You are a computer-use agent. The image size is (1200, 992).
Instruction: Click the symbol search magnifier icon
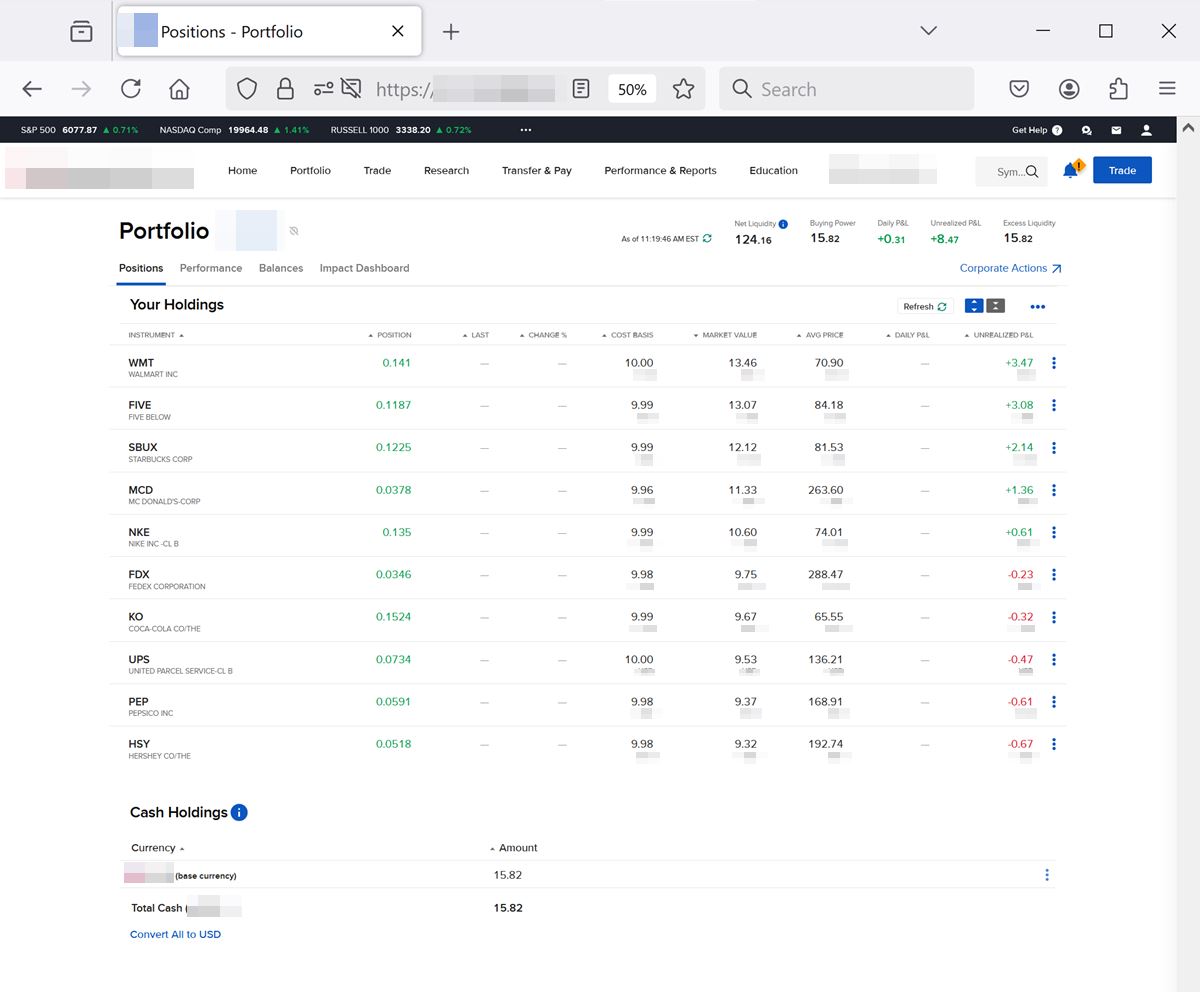pyautogui.click(x=1032, y=171)
